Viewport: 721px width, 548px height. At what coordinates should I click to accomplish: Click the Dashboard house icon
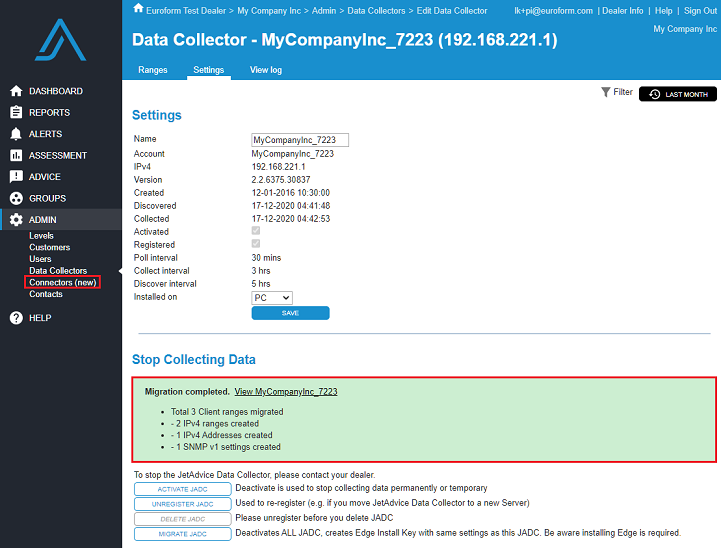[x=16, y=91]
